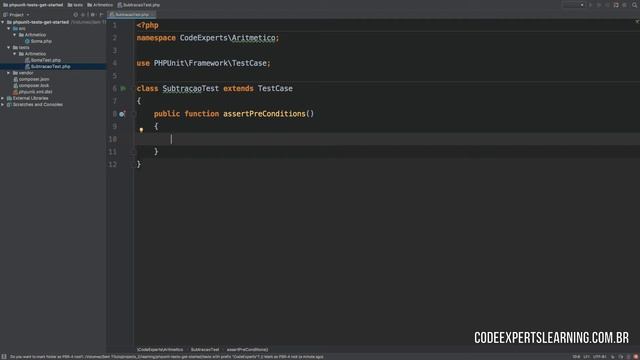The width and height of the screenshot is (640, 360).
Task: Click the PSR-4 notification message in status bar
Action: tap(167, 357)
